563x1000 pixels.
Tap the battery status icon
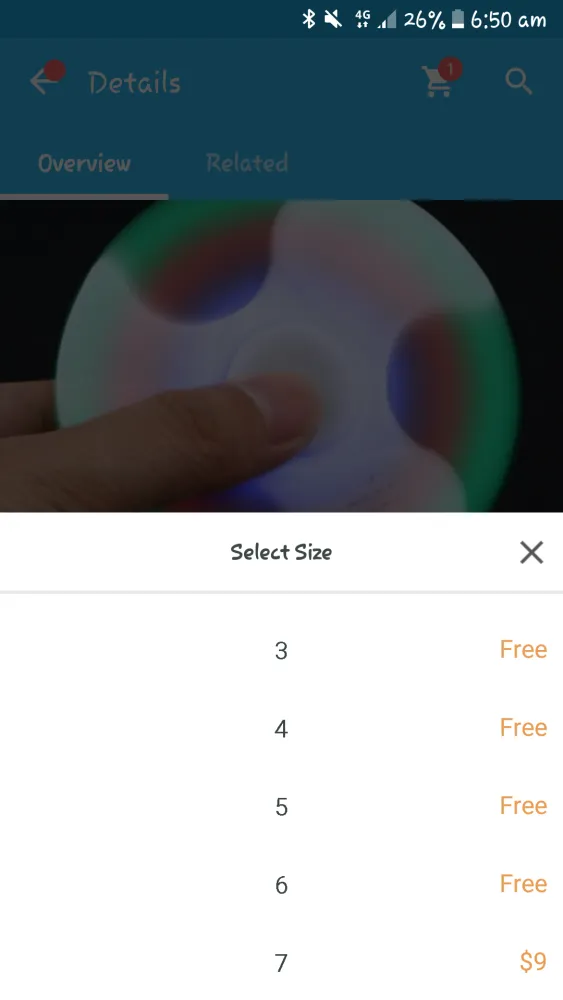tap(457, 19)
